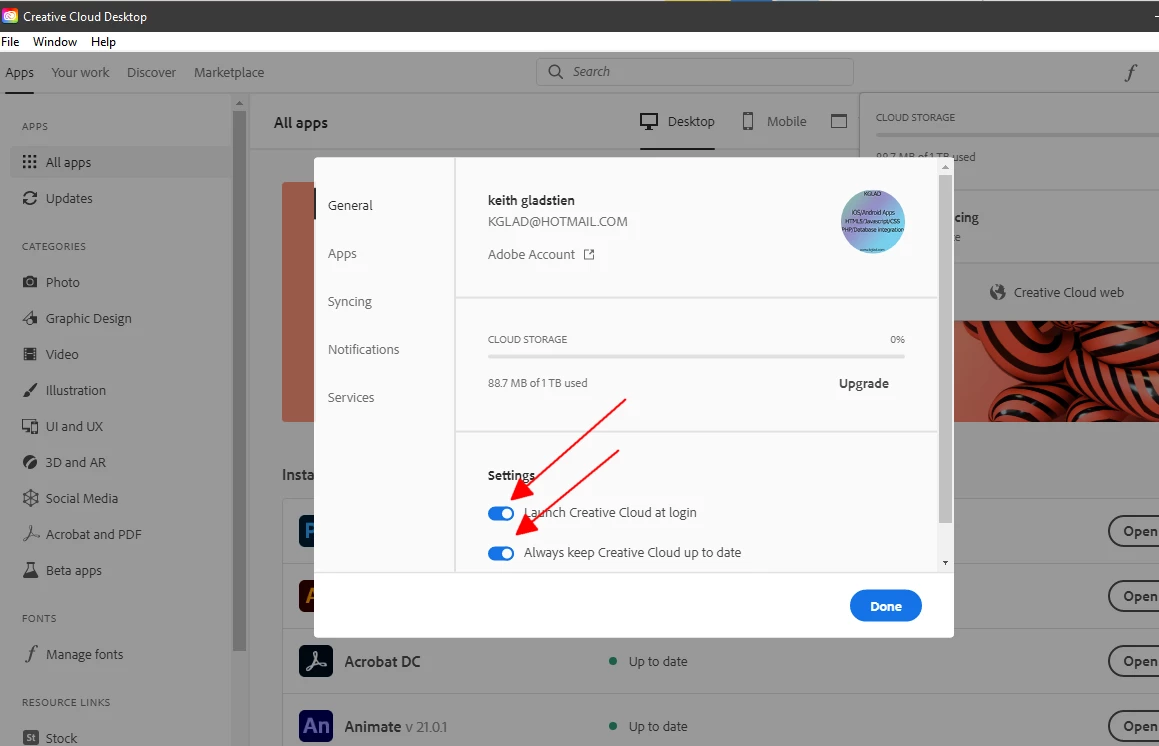Image resolution: width=1159 pixels, height=746 pixels.
Task: Open Creative Cloud web link
Action: (1068, 292)
